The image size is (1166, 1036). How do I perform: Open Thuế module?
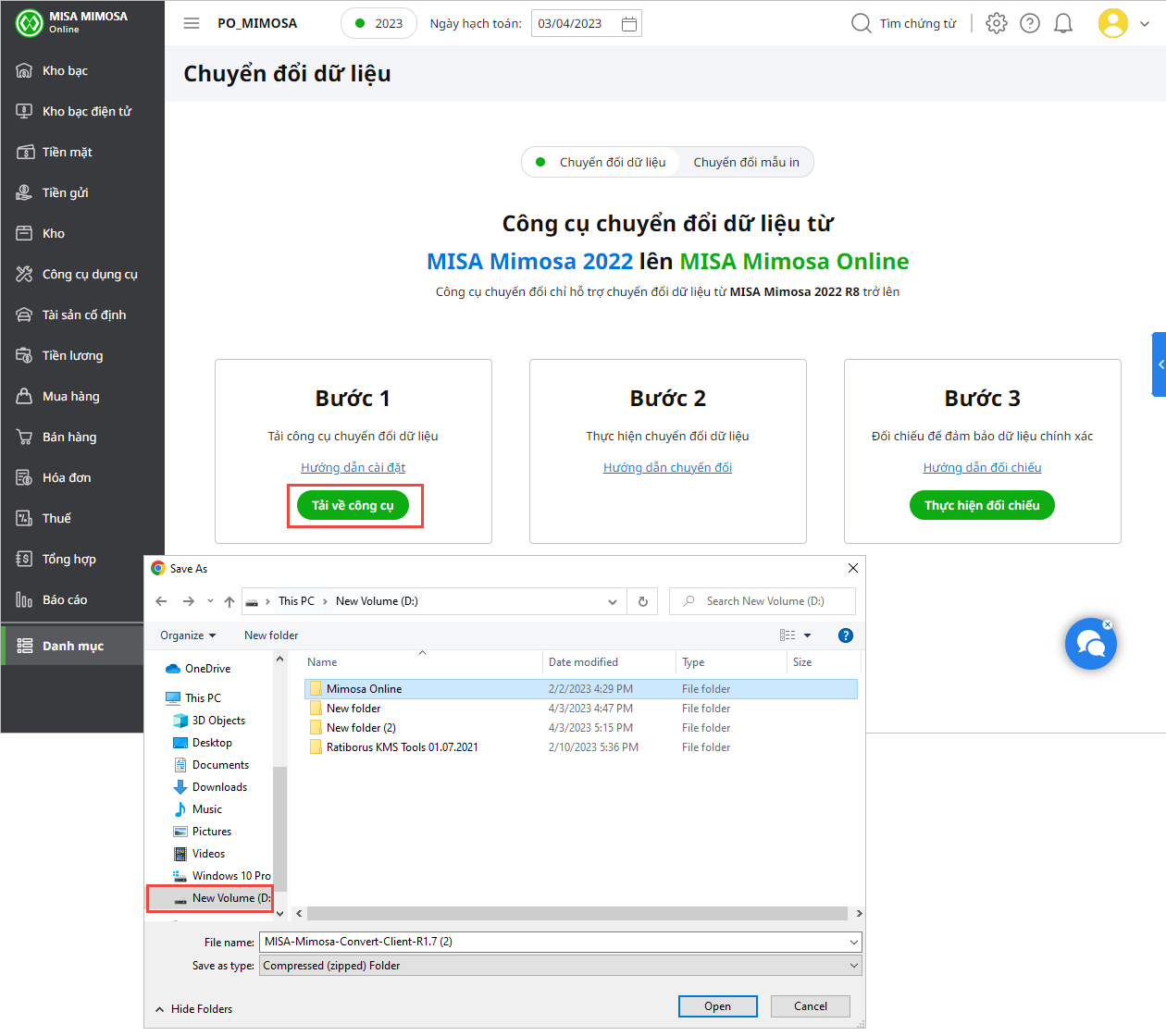(x=82, y=518)
